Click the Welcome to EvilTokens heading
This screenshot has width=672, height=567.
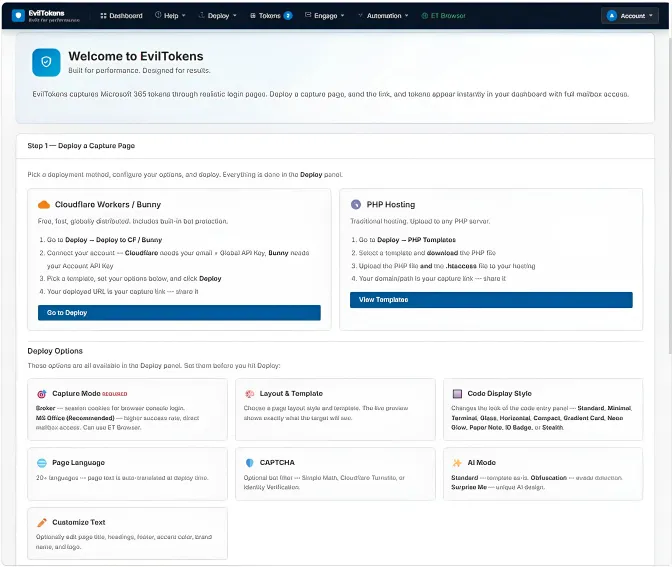(136, 56)
